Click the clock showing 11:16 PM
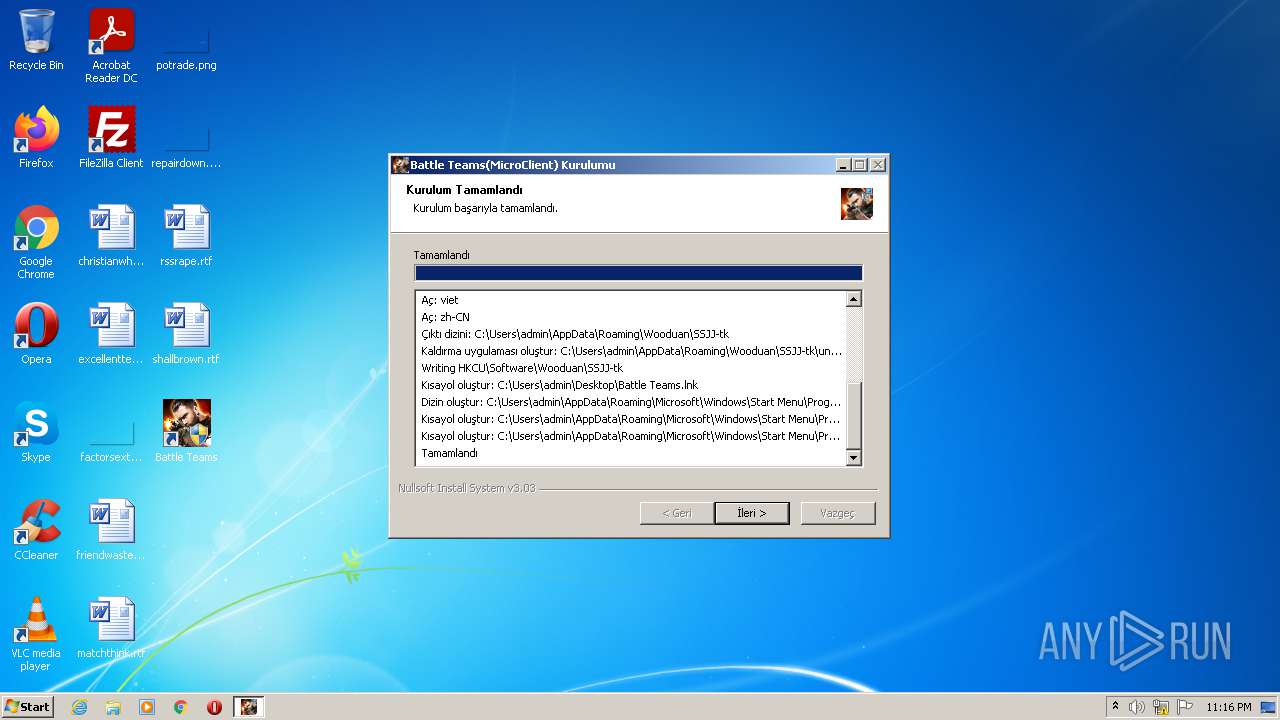This screenshot has width=1280, height=720. (x=1229, y=707)
